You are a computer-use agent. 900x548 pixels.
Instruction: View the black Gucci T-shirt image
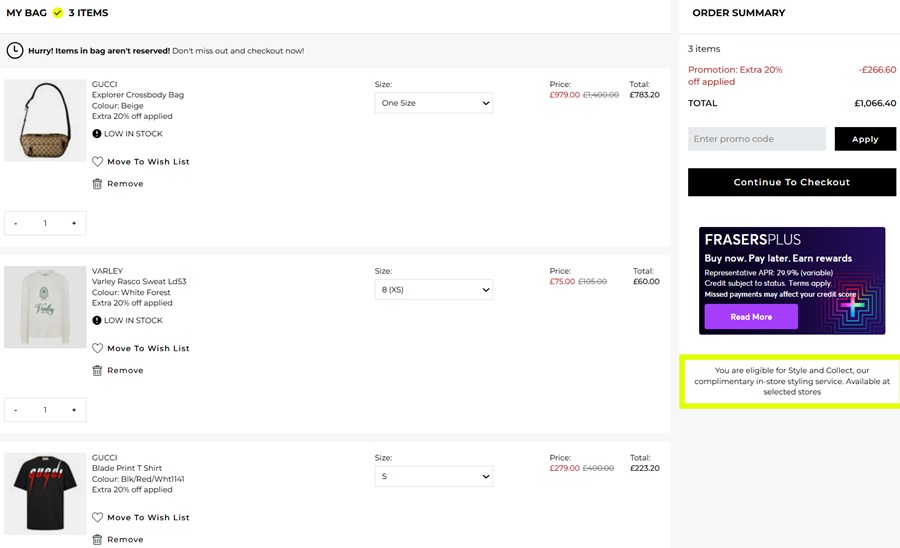click(45, 494)
